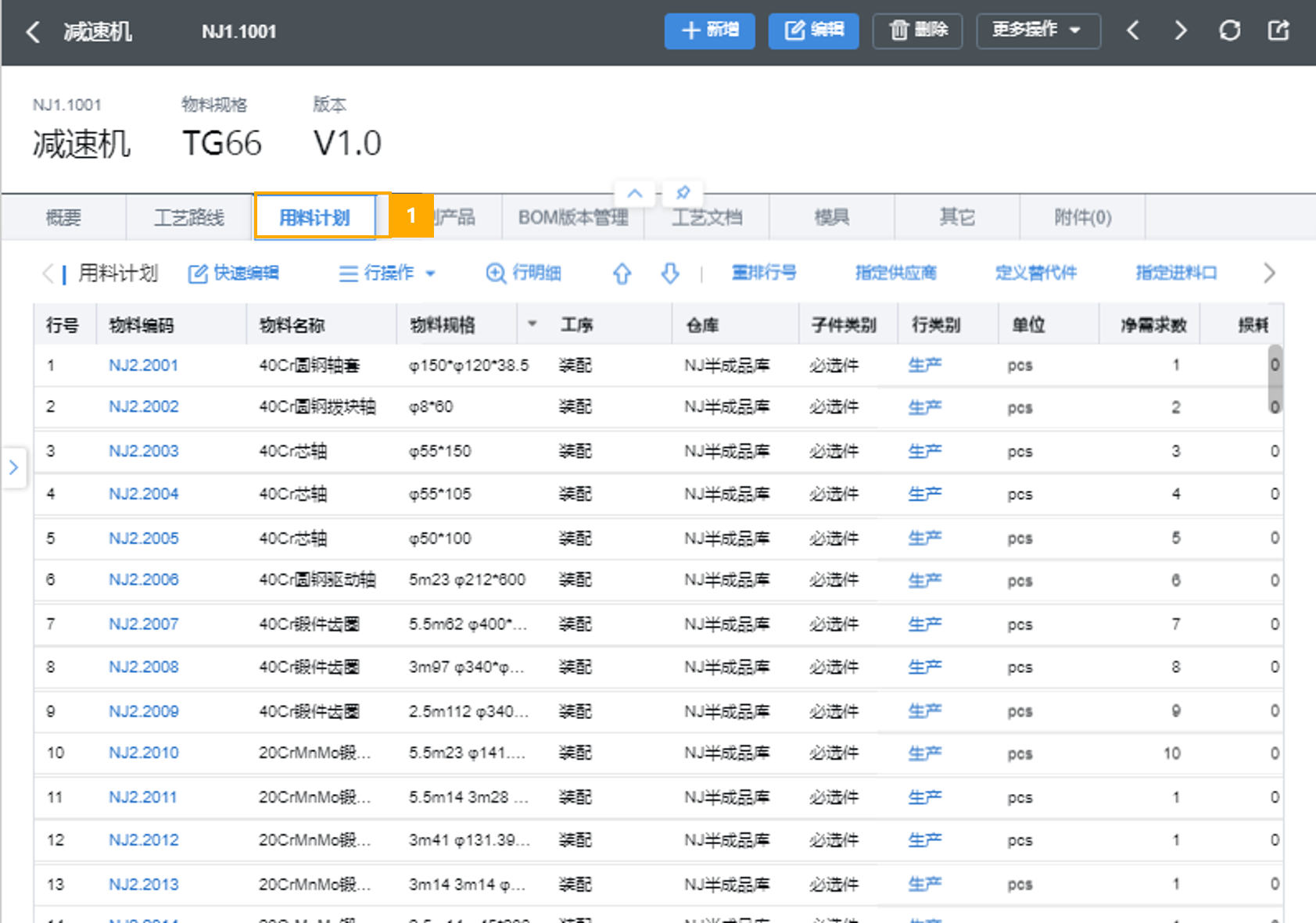
Task: Go to previous record arrow in header
Action: coord(1133,30)
